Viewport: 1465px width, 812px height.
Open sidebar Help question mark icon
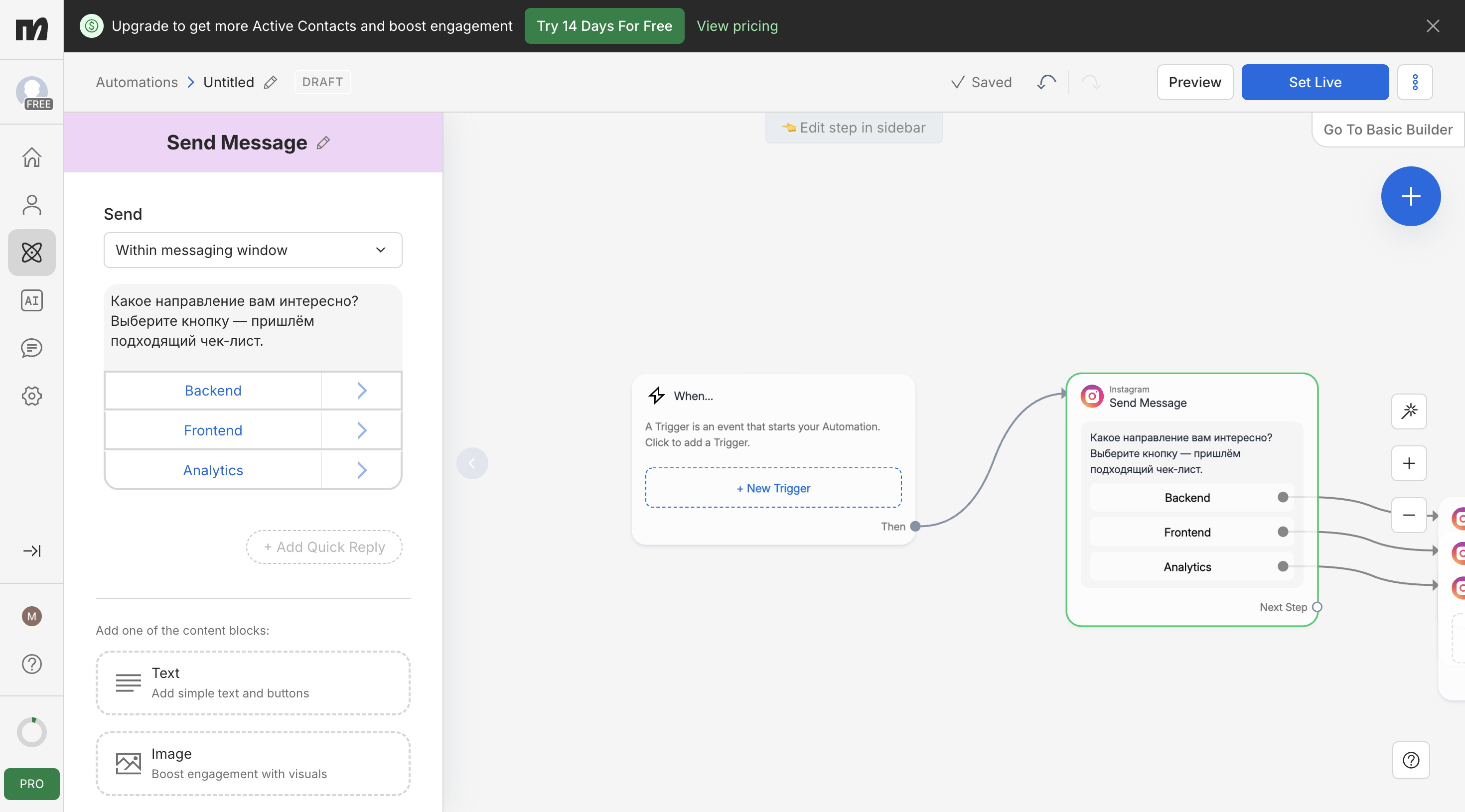[32, 664]
